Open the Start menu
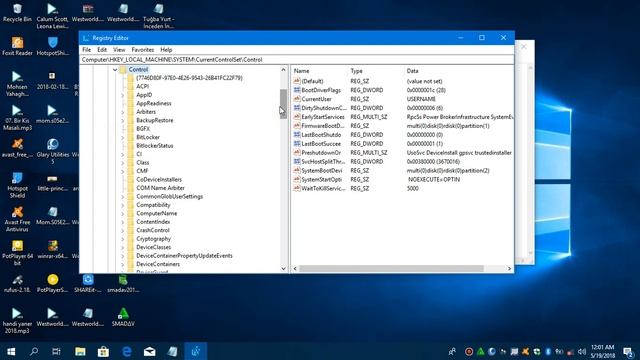 pos(11,351)
